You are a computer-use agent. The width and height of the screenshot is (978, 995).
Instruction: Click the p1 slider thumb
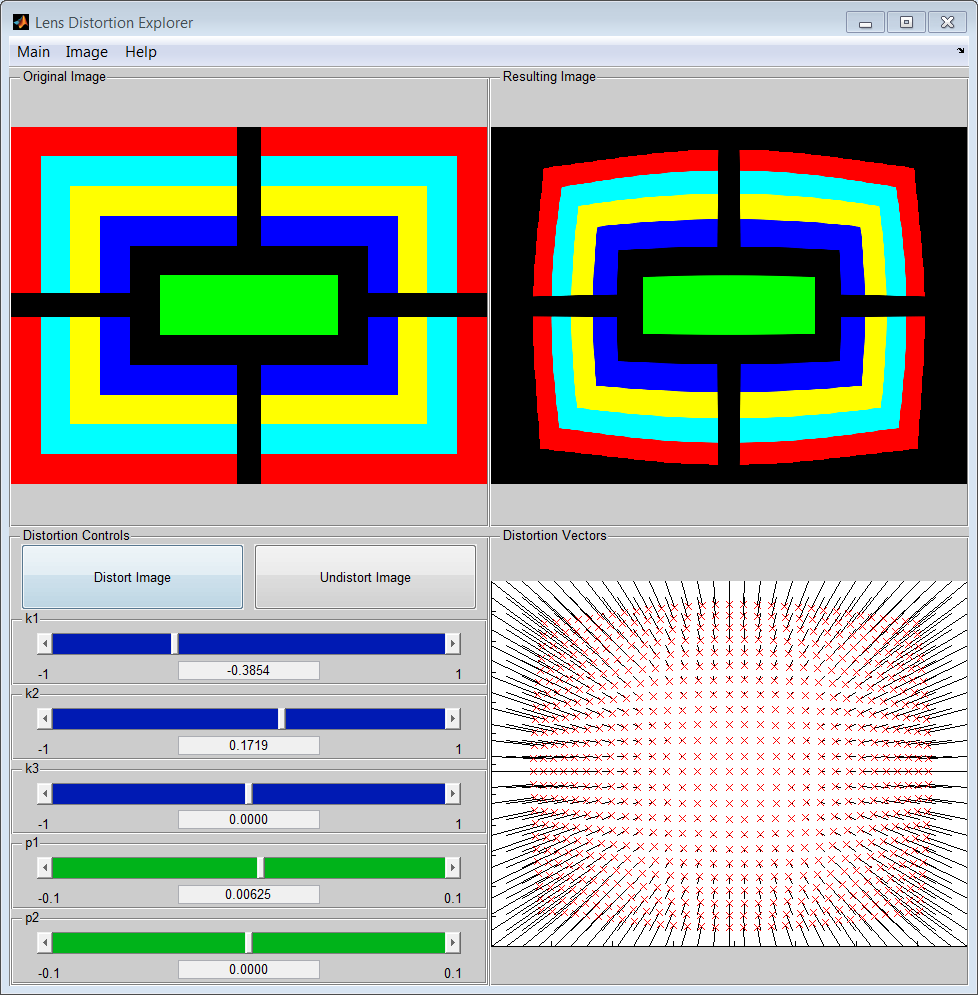(260, 867)
